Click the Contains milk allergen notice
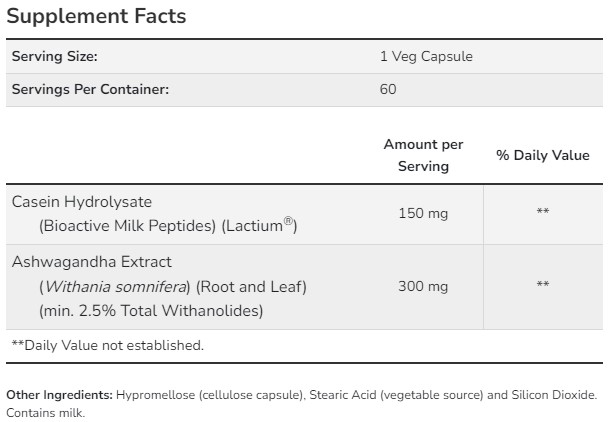609x422 pixels. tap(46, 412)
